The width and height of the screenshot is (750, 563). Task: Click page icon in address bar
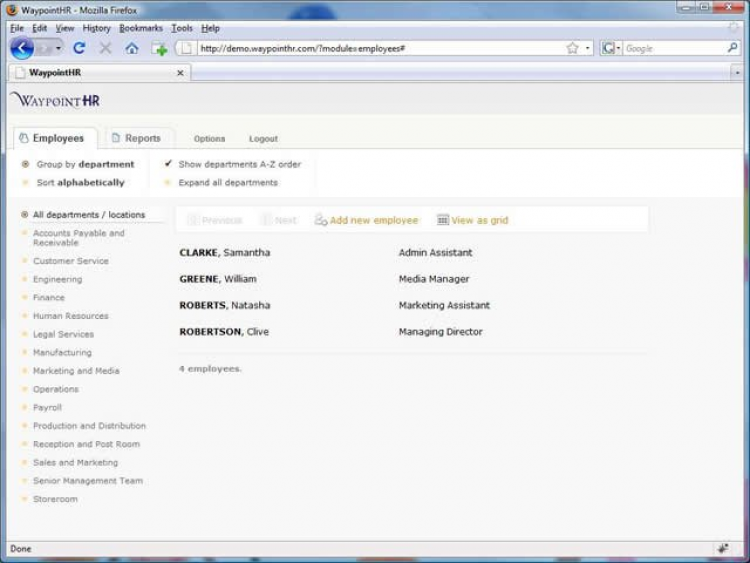tap(187, 48)
